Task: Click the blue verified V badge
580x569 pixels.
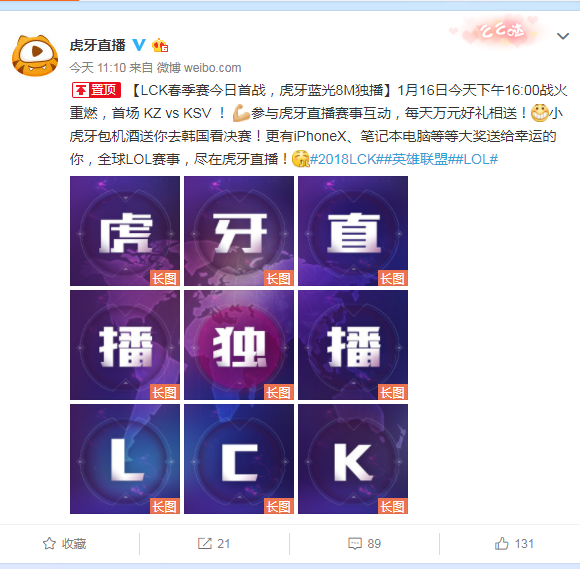Action: [x=139, y=45]
